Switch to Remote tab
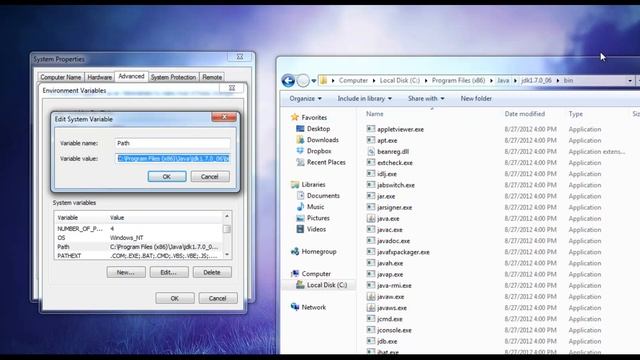640x360 pixels. click(x=212, y=77)
